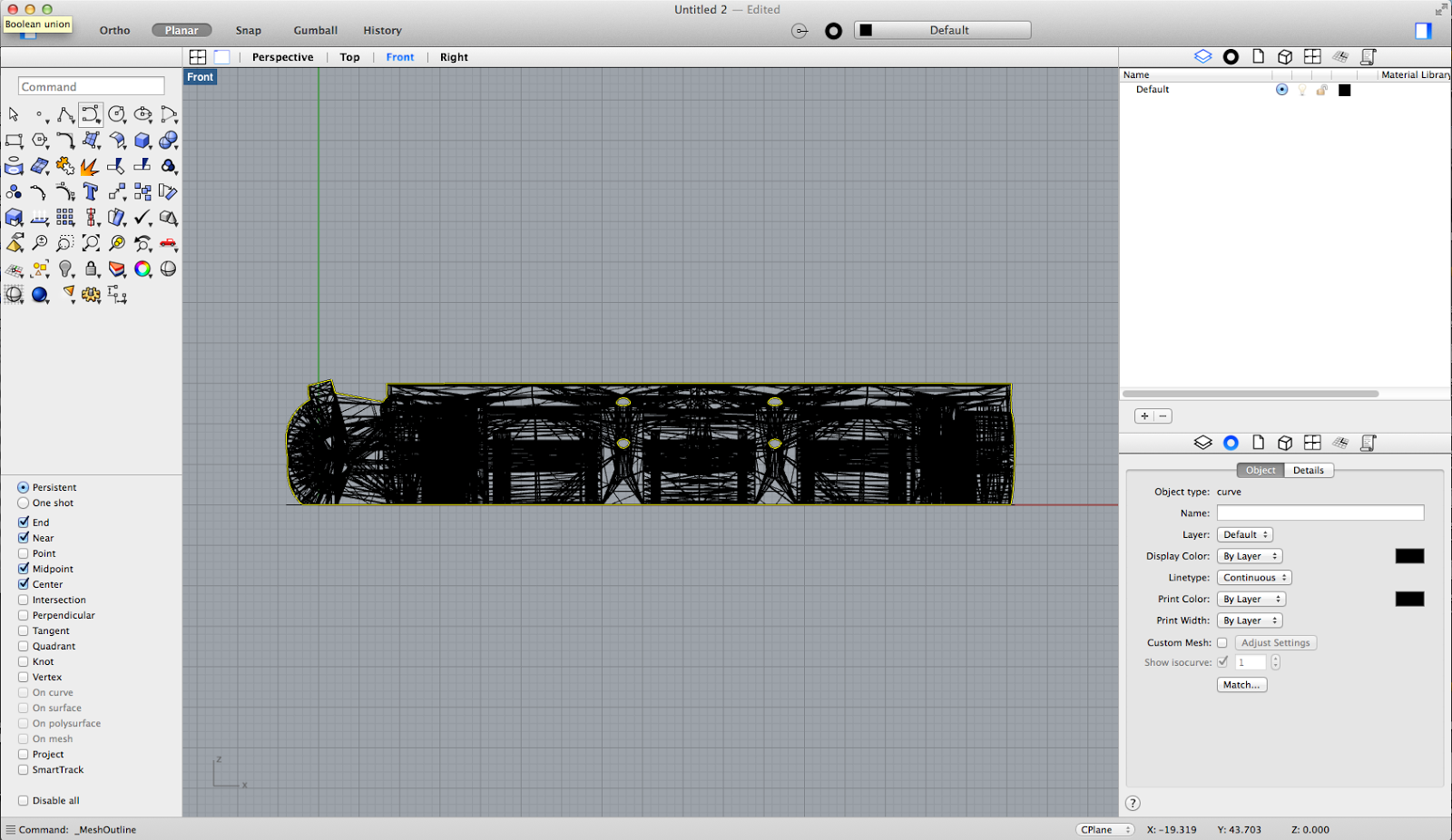Open the Details tab
The height and width of the screenshot is (840, 1452).
tap(1309, 470)
